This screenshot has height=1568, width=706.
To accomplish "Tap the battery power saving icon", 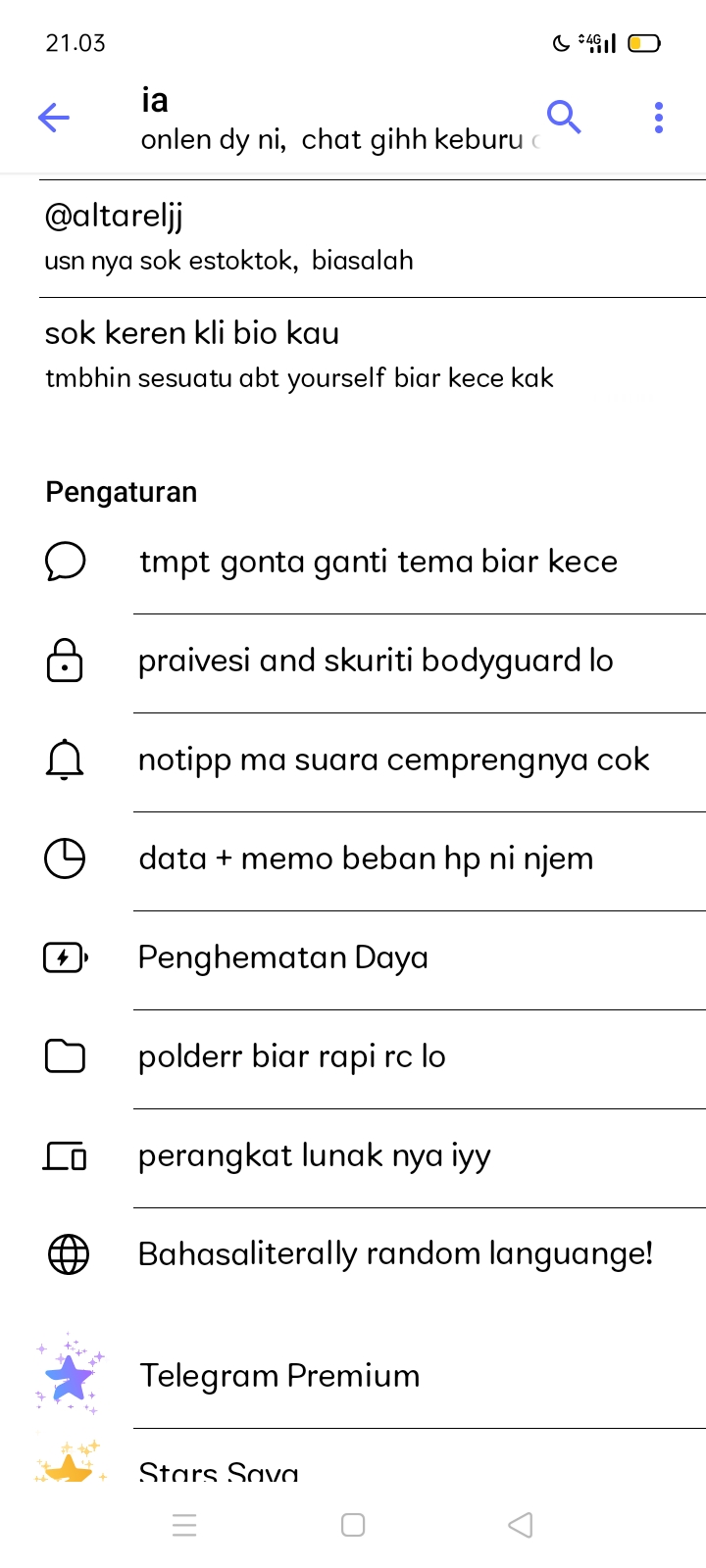I will 66,957.
